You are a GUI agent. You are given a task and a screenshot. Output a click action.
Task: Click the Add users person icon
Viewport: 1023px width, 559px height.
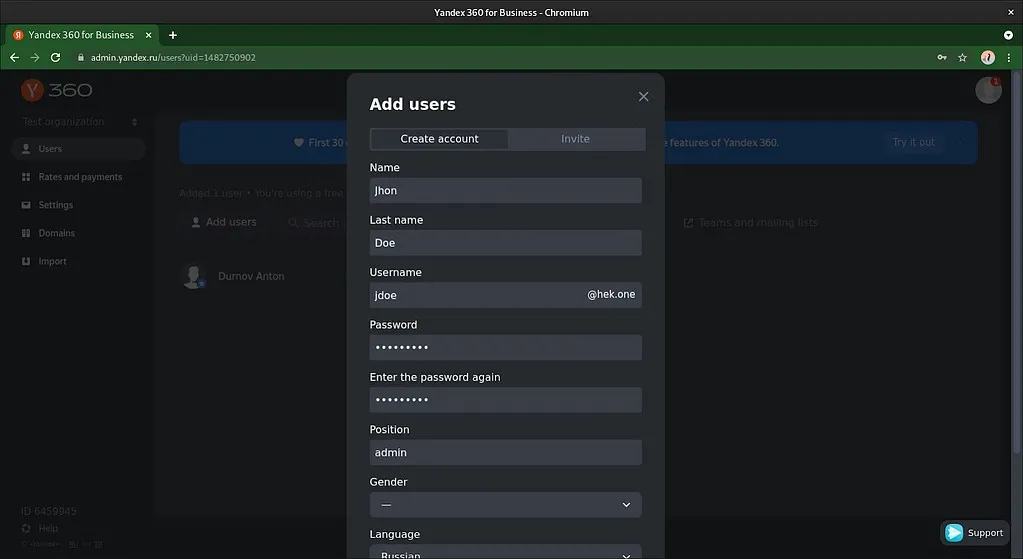(196, 222)
